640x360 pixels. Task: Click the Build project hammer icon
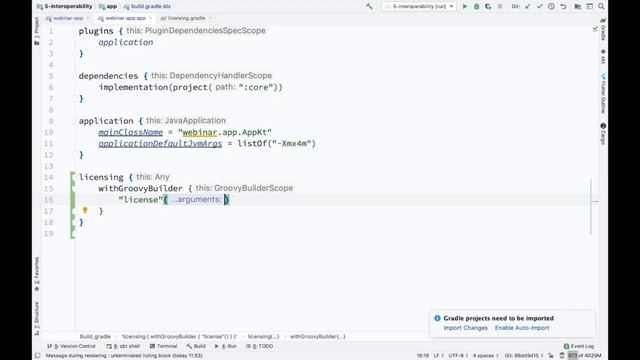[369, 6]
